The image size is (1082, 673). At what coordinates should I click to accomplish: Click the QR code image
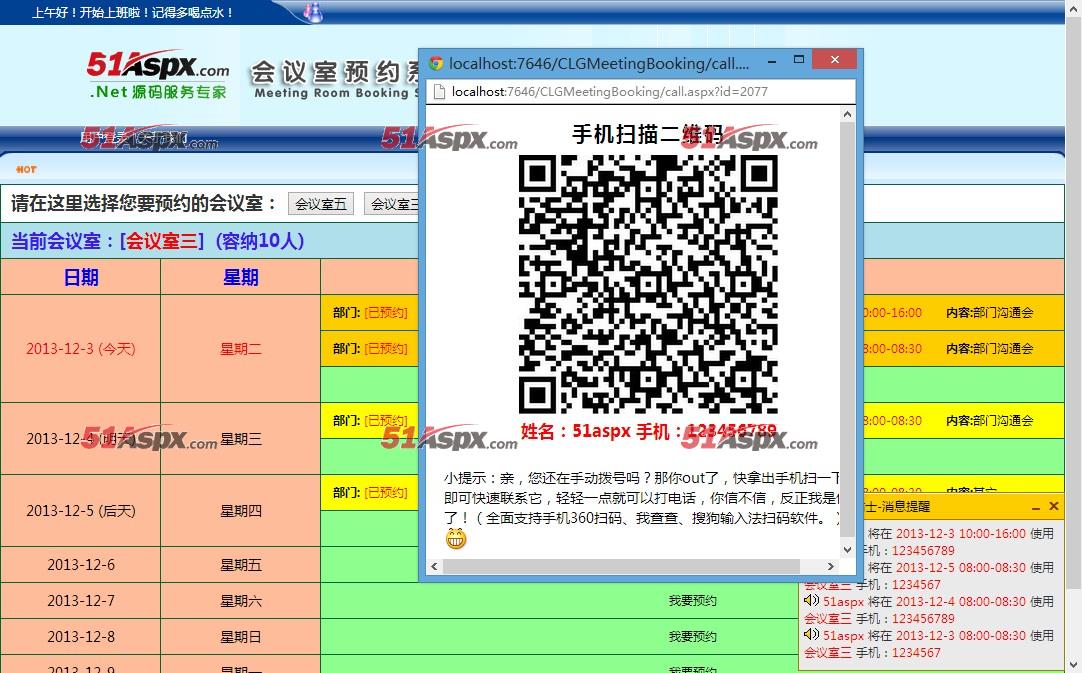point(648,284)
